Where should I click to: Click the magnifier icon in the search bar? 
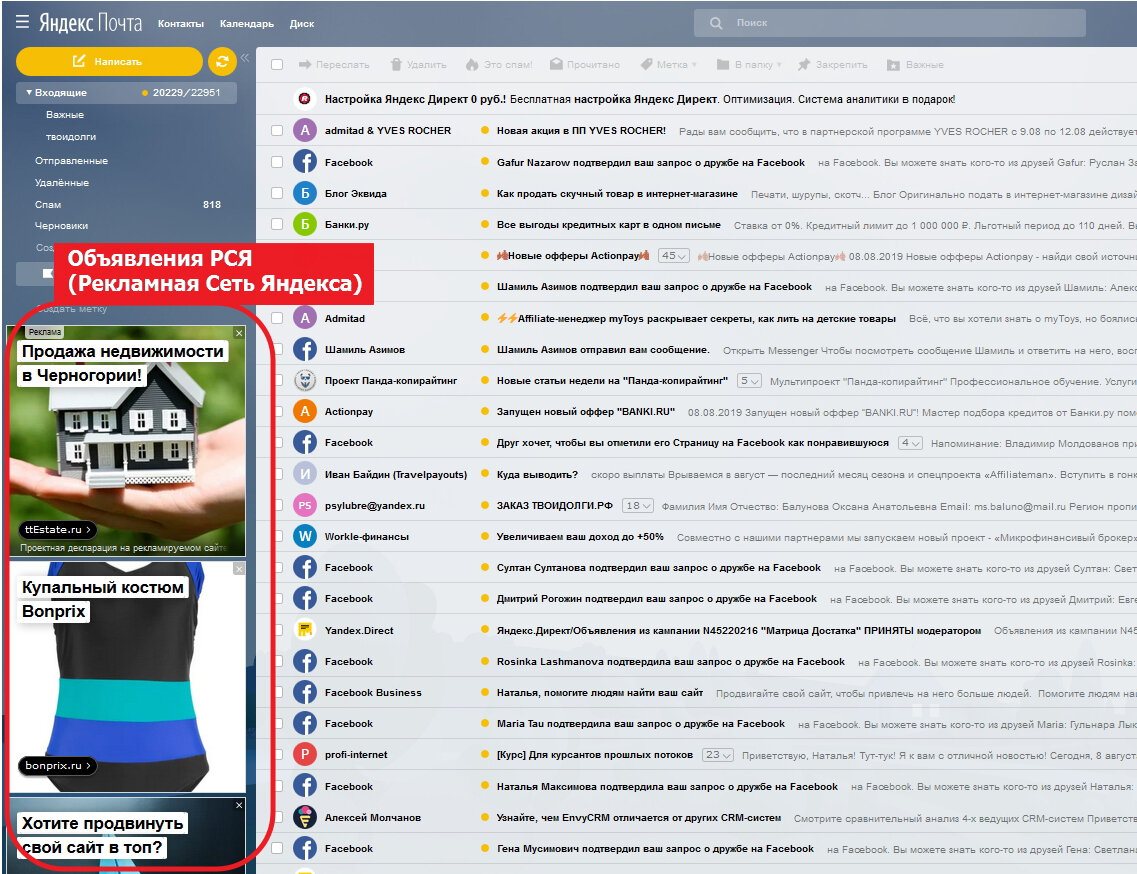coord(716,23)
